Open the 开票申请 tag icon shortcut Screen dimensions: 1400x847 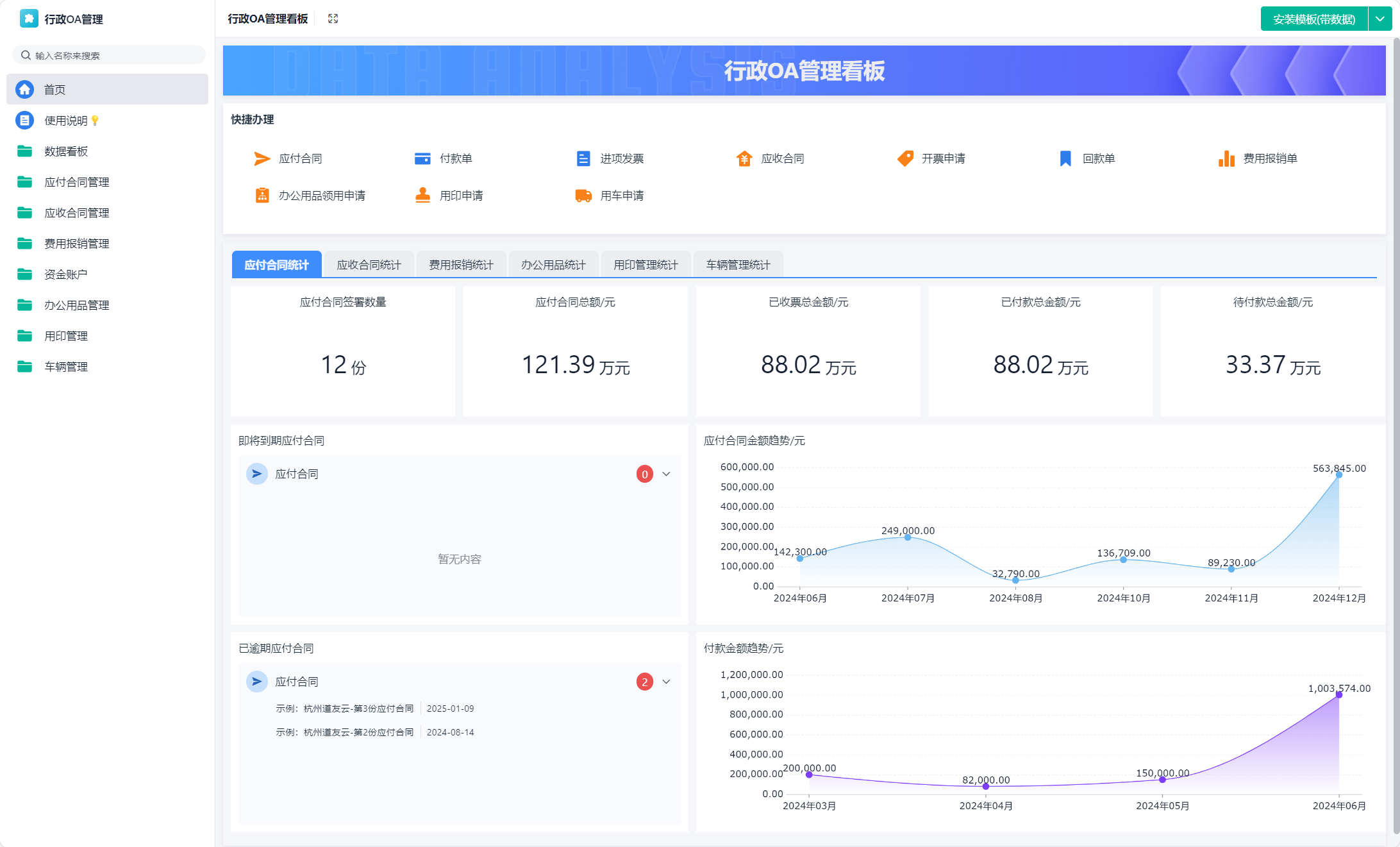[x=905, y=158]
